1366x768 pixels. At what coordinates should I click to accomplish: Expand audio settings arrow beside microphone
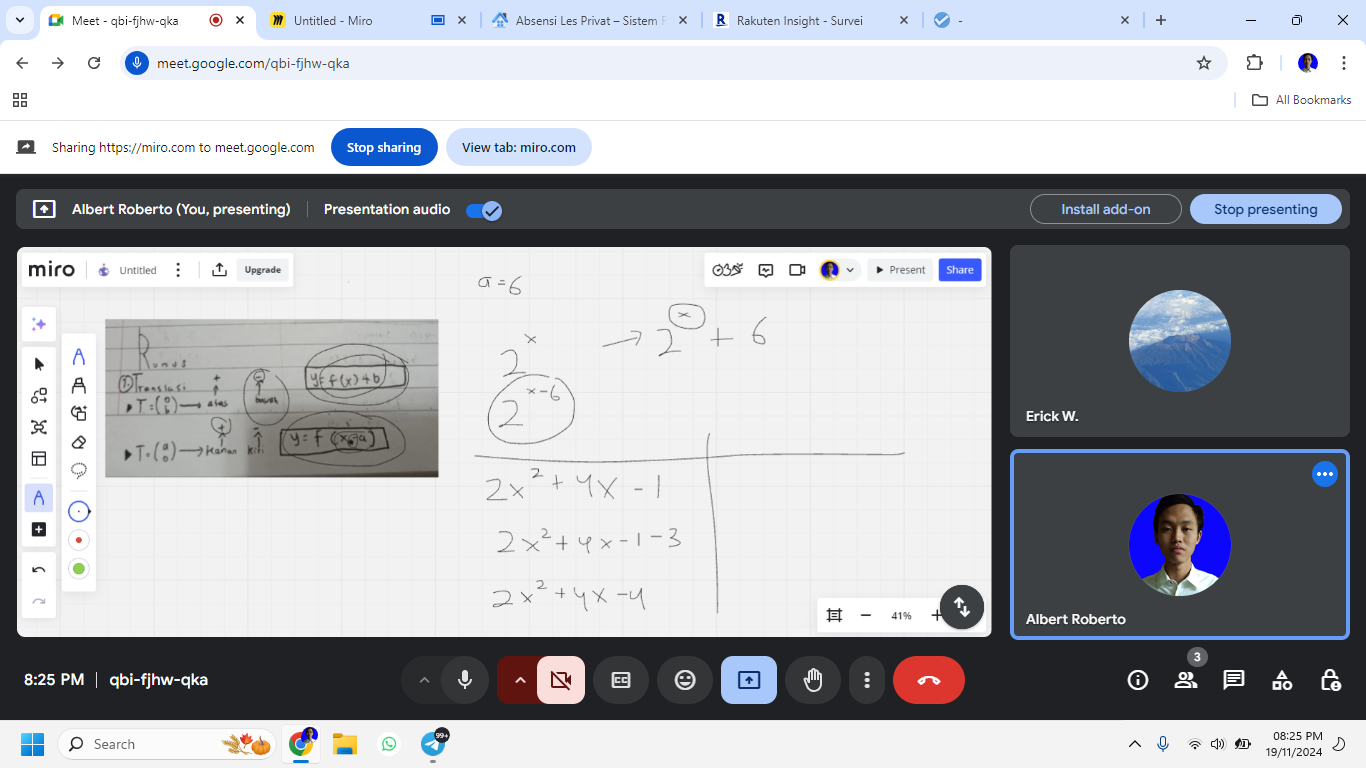424,680
